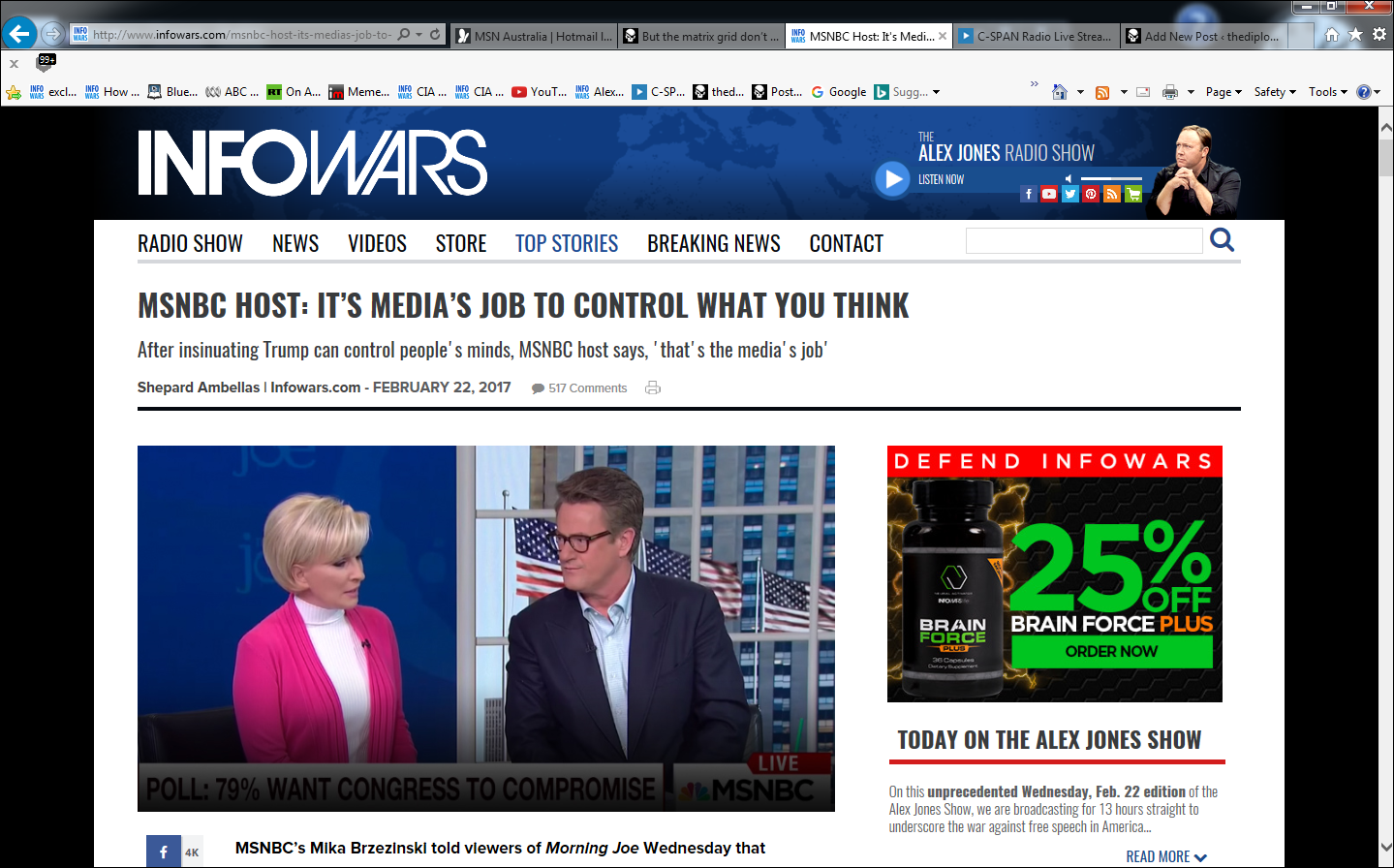Click the Order Now button in the ad
Viewport: 1394px width, 868px height.
pyautogui.click(x=1111, y=652)
